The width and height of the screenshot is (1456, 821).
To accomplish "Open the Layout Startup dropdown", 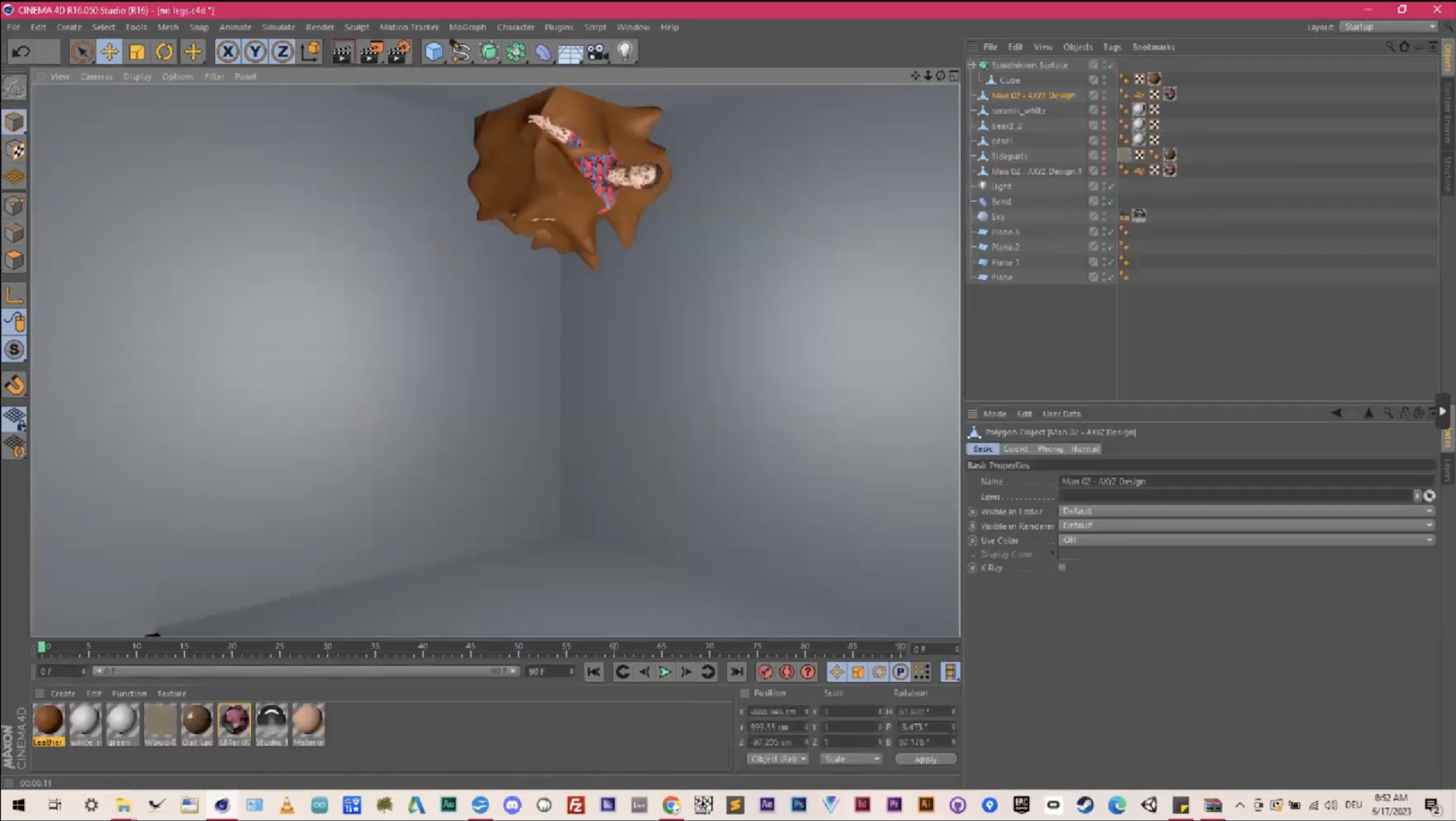I will coord(1389,27).
